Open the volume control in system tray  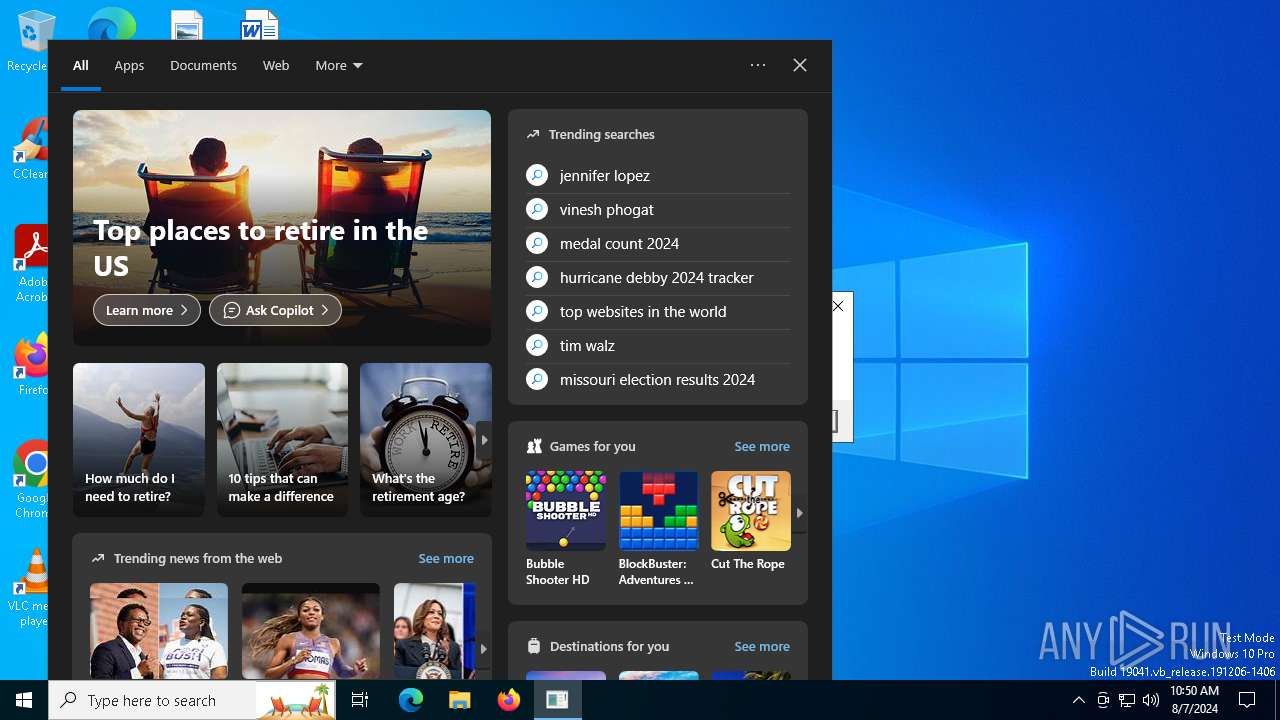tap(1151, 700)
